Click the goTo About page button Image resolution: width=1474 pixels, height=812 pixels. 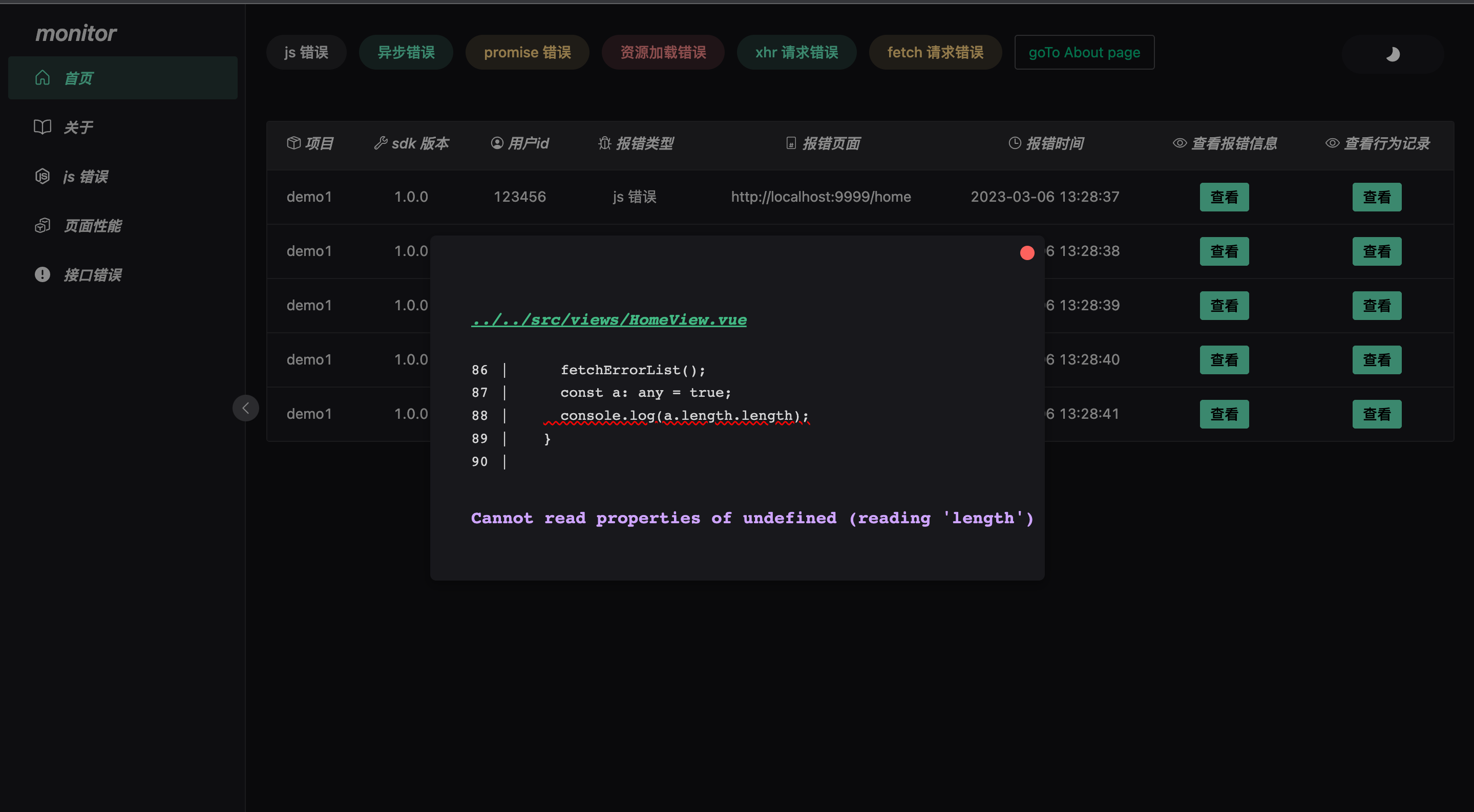pos(1084,52)
